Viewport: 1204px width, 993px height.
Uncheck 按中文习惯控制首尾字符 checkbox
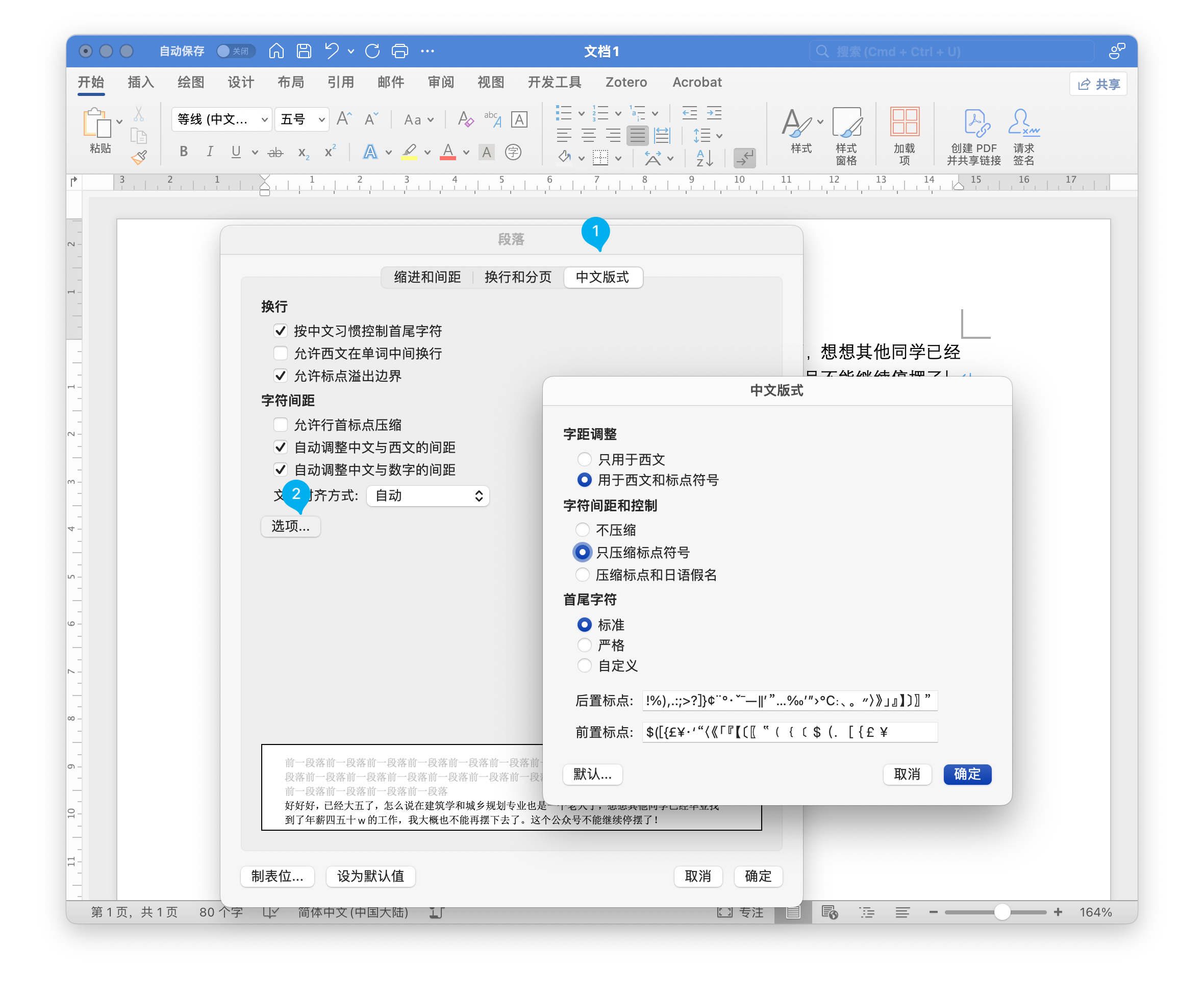[280, 331]
